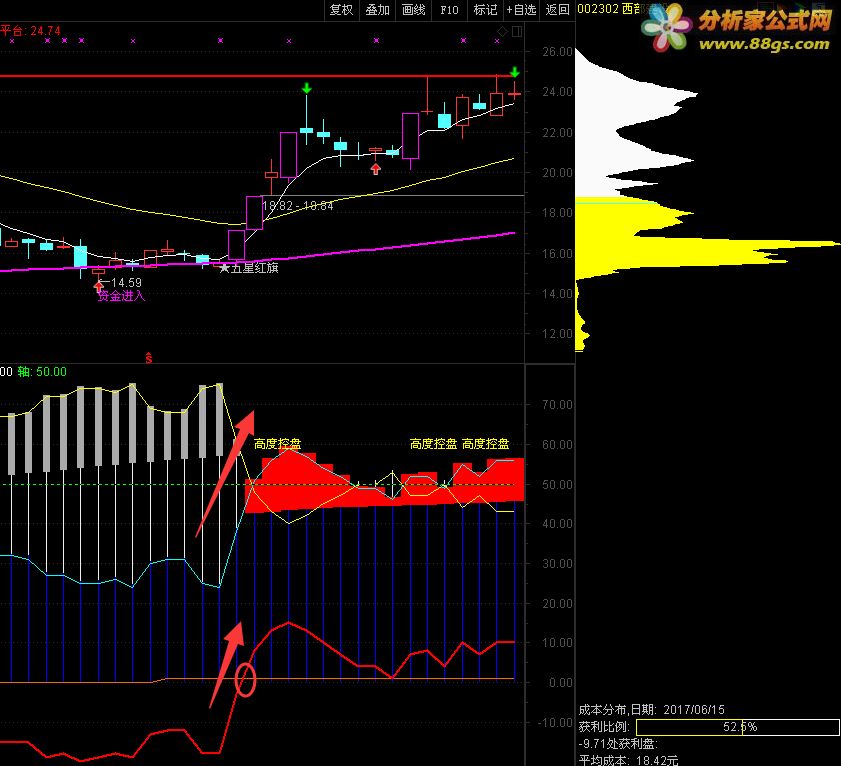Click the red S marker at chart bottom
The image size is (841, 766).
pyautogui.click(x=149, y=358)
